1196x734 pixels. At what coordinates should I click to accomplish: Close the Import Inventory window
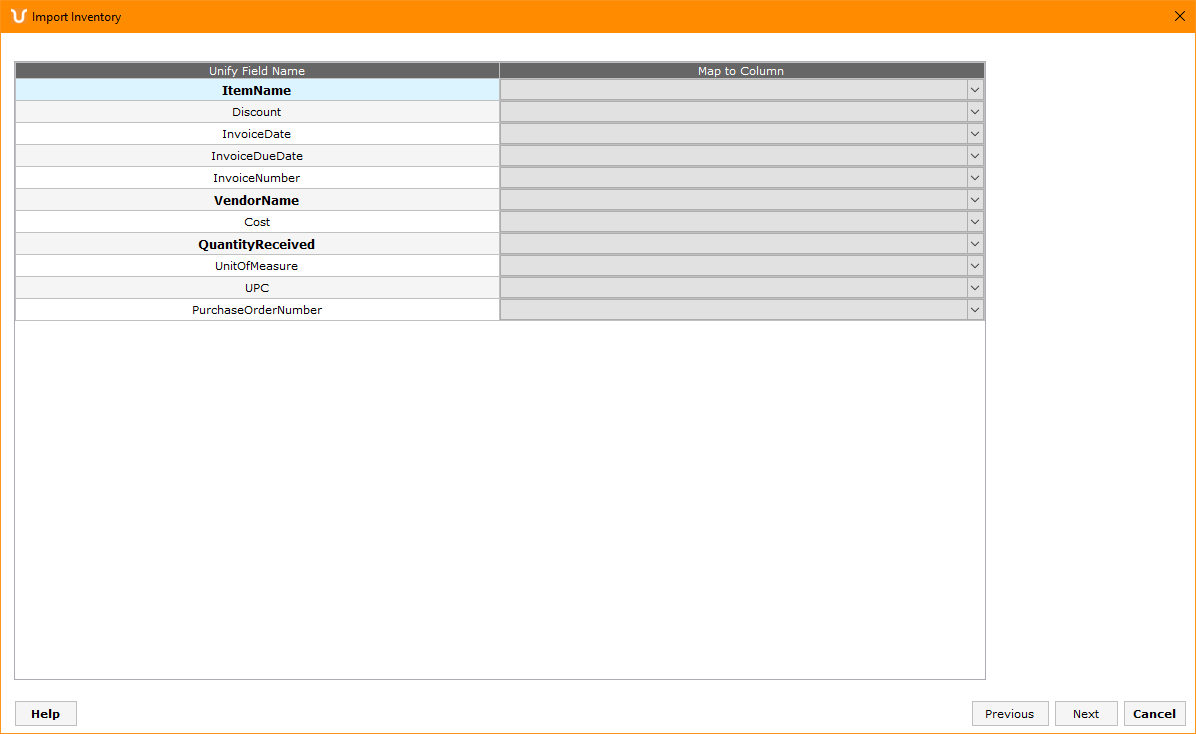[1179, 16]
